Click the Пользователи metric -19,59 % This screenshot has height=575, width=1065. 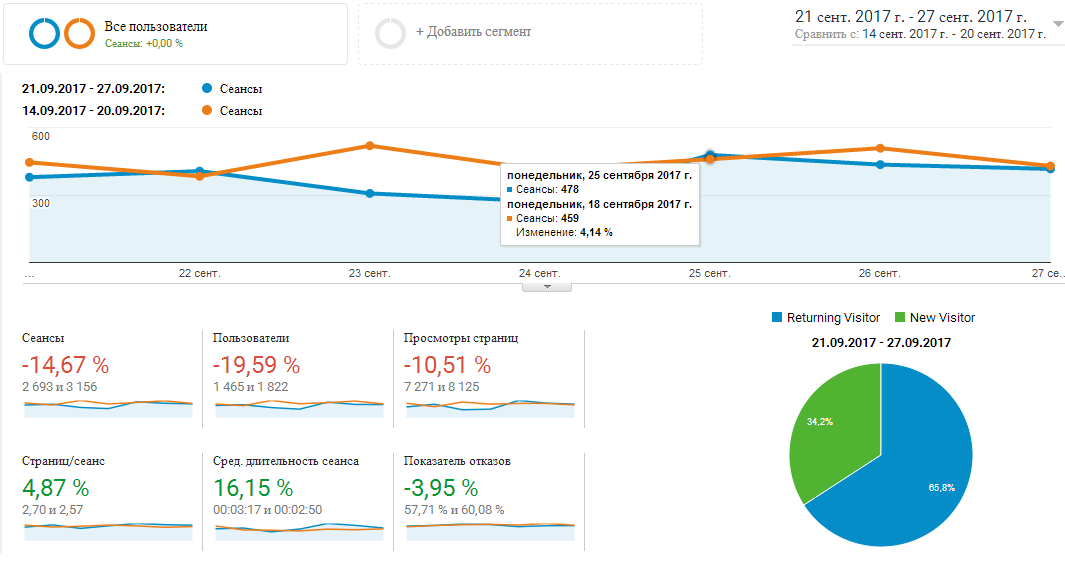[256, 365]
